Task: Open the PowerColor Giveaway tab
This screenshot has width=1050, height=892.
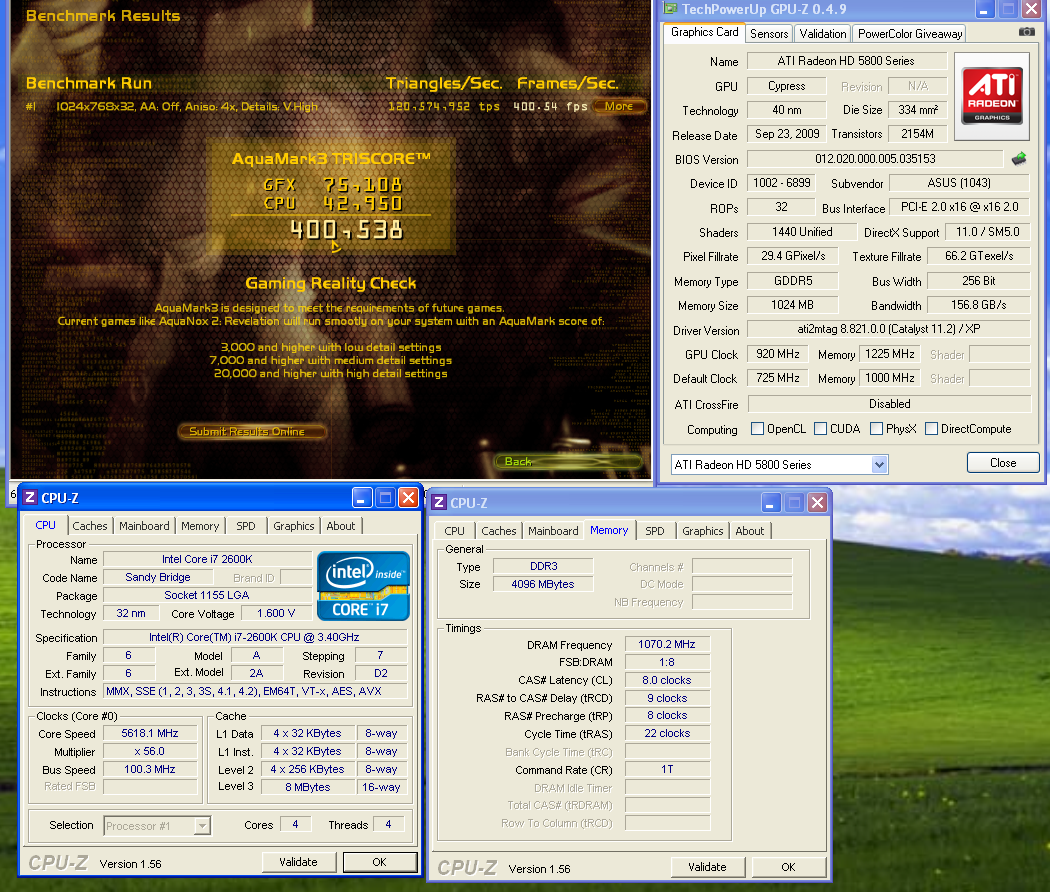Action: tap(909, 33)
